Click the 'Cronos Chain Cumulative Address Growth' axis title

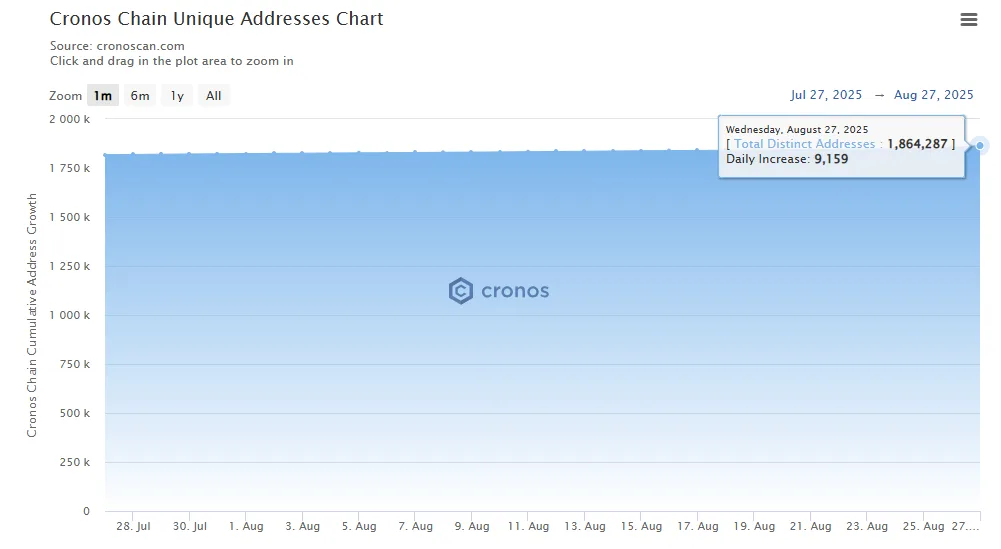coord(32,315)
